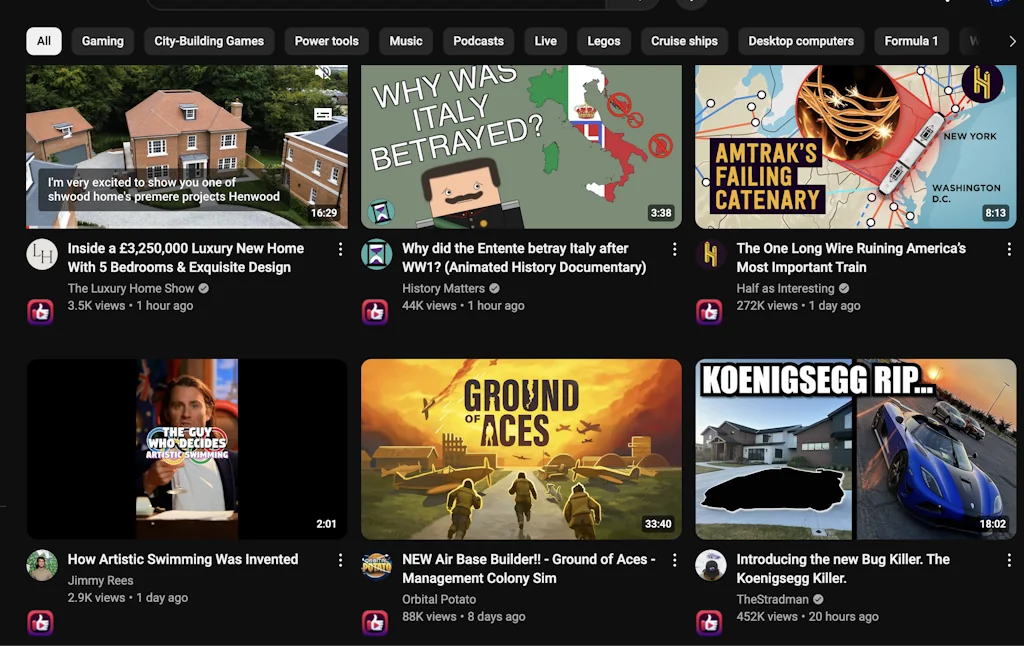Click TheStradman verified badge
1024x646 pixels.
(x=818, y=599)
